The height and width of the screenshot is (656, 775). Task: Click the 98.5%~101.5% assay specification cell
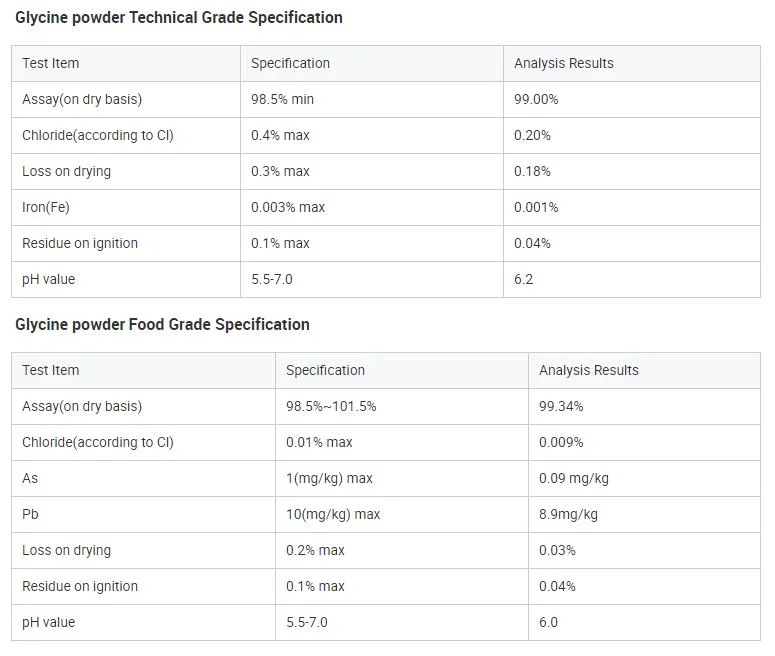click(x=331, y=407)
